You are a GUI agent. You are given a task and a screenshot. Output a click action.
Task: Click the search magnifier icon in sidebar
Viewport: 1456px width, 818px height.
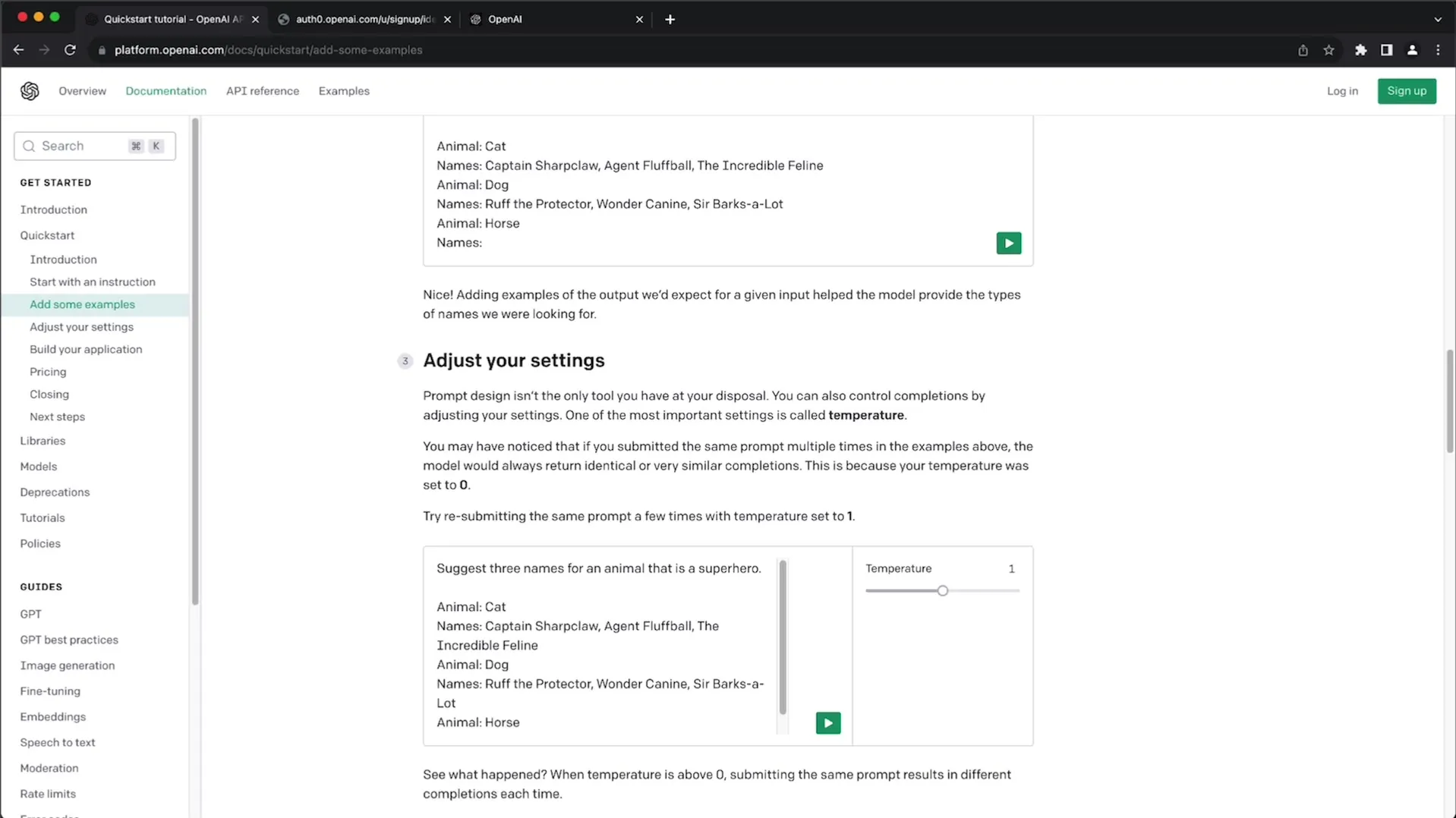pyautogui.click(x=29, y=146)
